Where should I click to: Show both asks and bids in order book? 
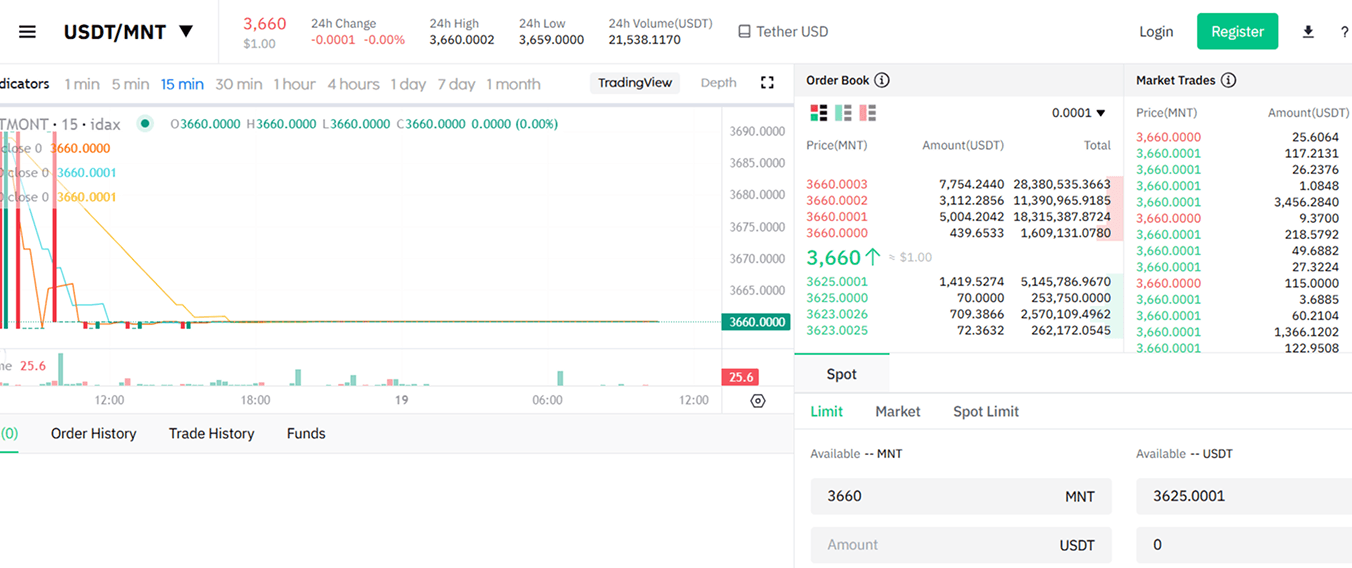pos(818,113)
